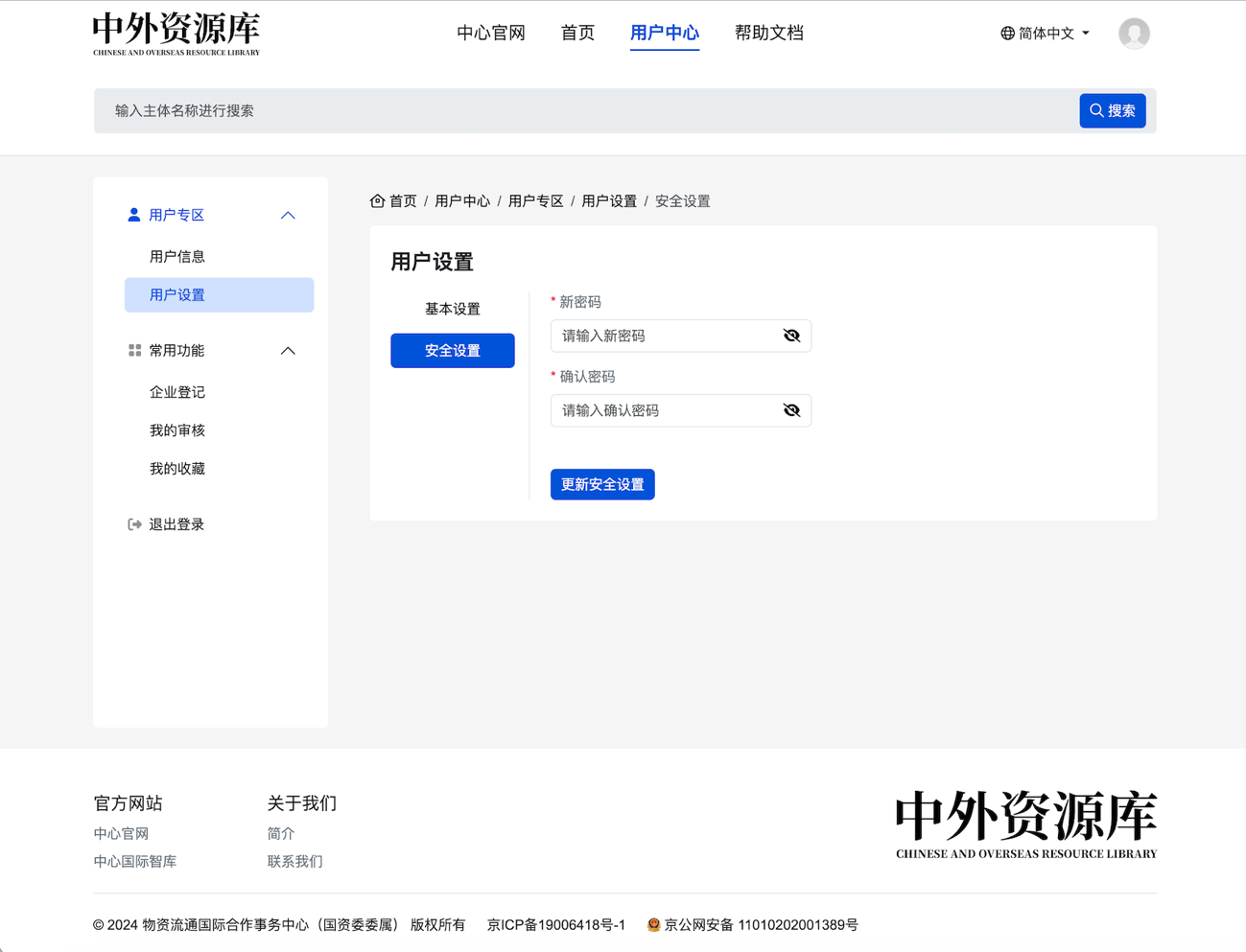Screen dimensions: 1246x952
Task: Collapse the 用户专区 section chevron
Action: [x=288, y=216]
